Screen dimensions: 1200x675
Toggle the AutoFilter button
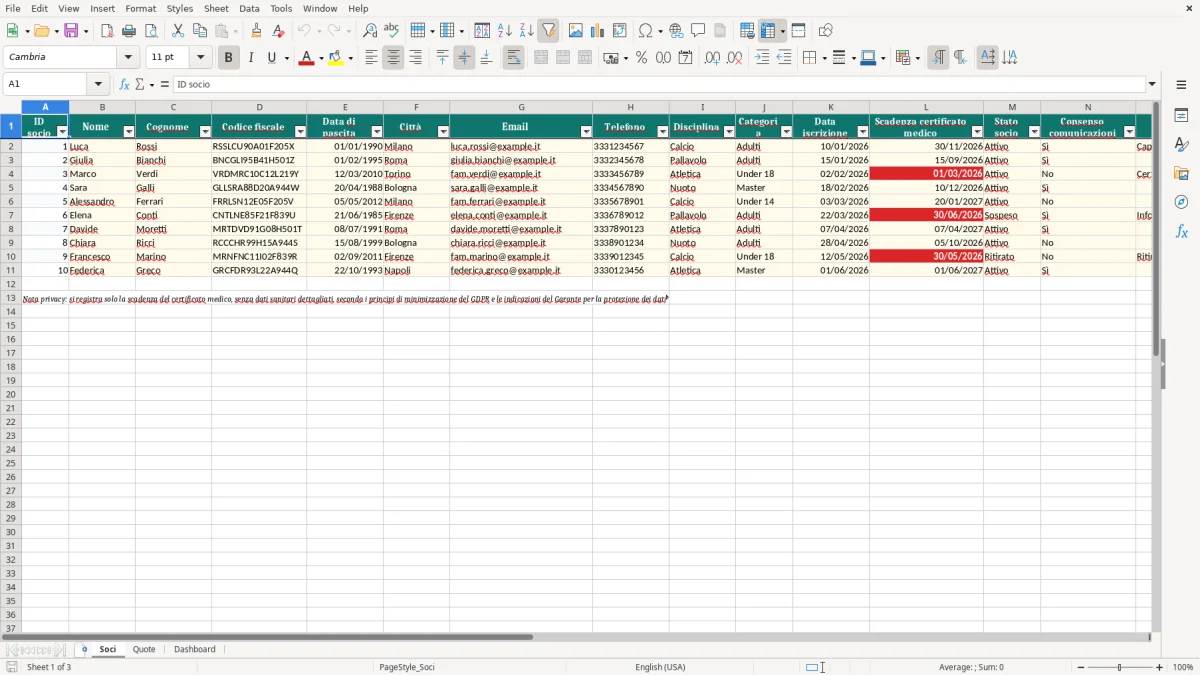click(549, 31)
